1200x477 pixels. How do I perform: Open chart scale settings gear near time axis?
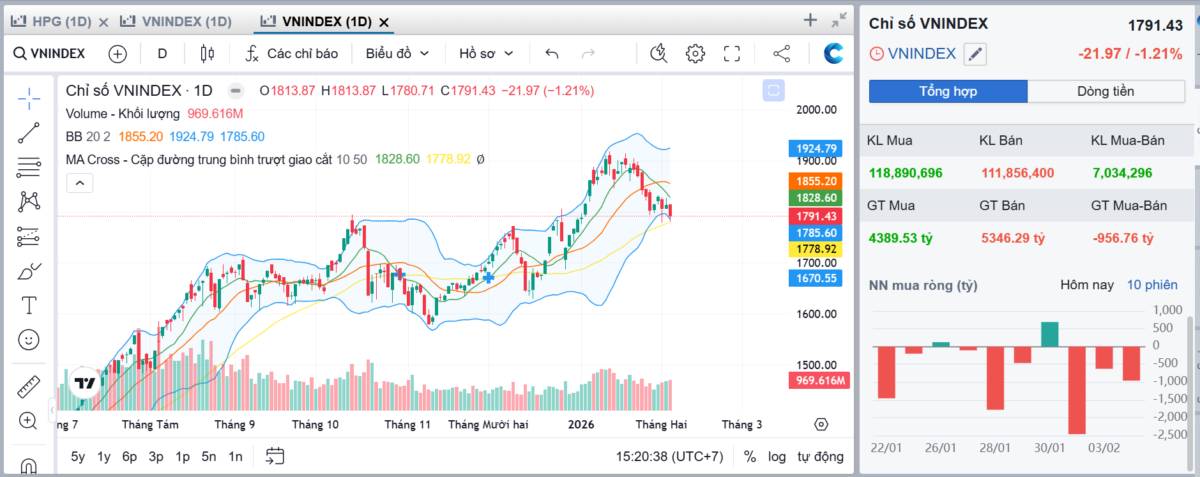821,424
